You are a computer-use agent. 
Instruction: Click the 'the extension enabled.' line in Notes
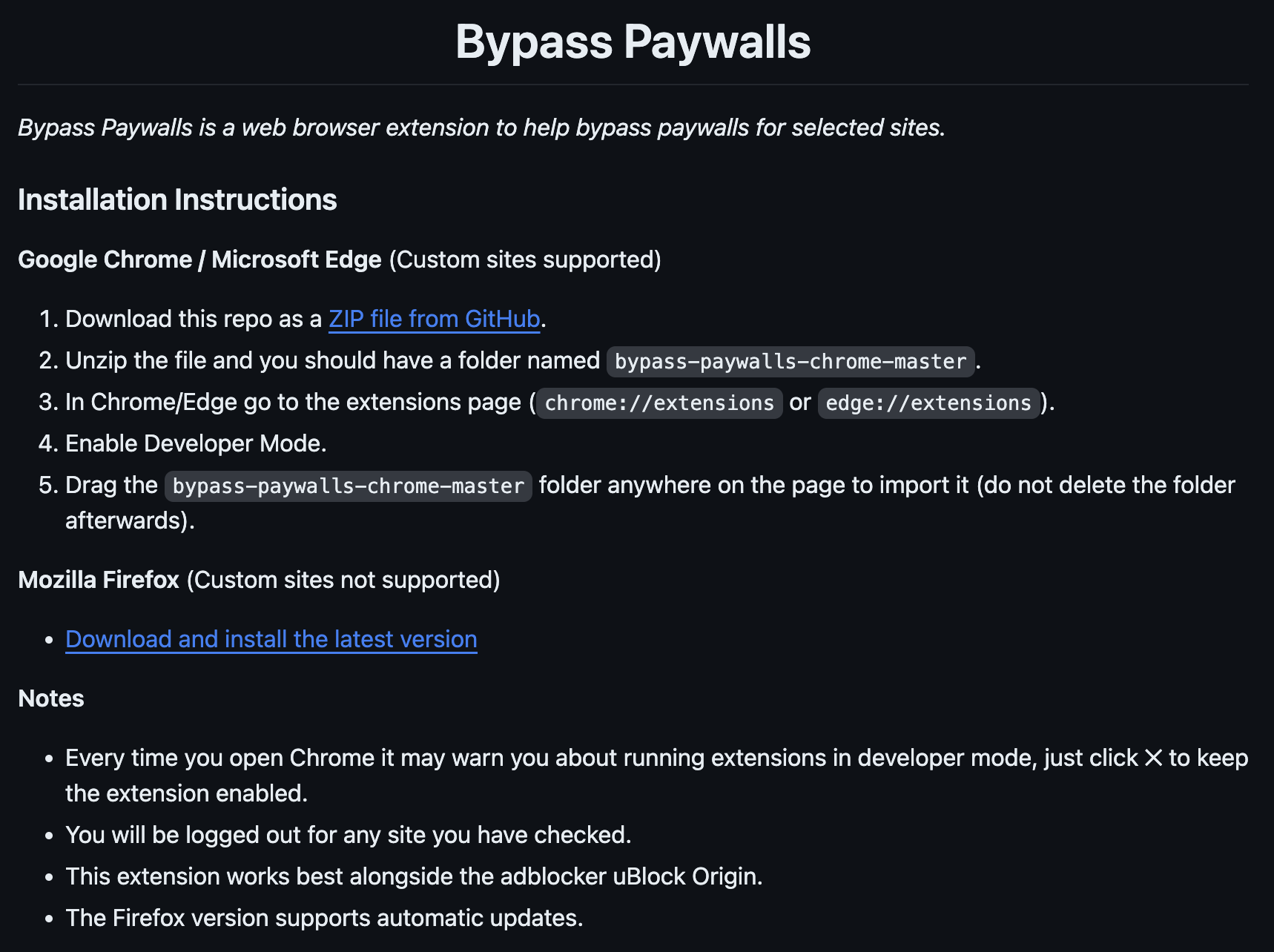[x=186, y=793]
